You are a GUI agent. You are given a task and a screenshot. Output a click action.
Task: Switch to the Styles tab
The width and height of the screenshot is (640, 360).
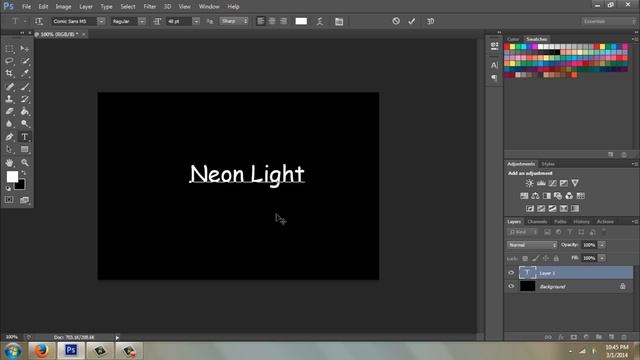[x=548, y=164]
